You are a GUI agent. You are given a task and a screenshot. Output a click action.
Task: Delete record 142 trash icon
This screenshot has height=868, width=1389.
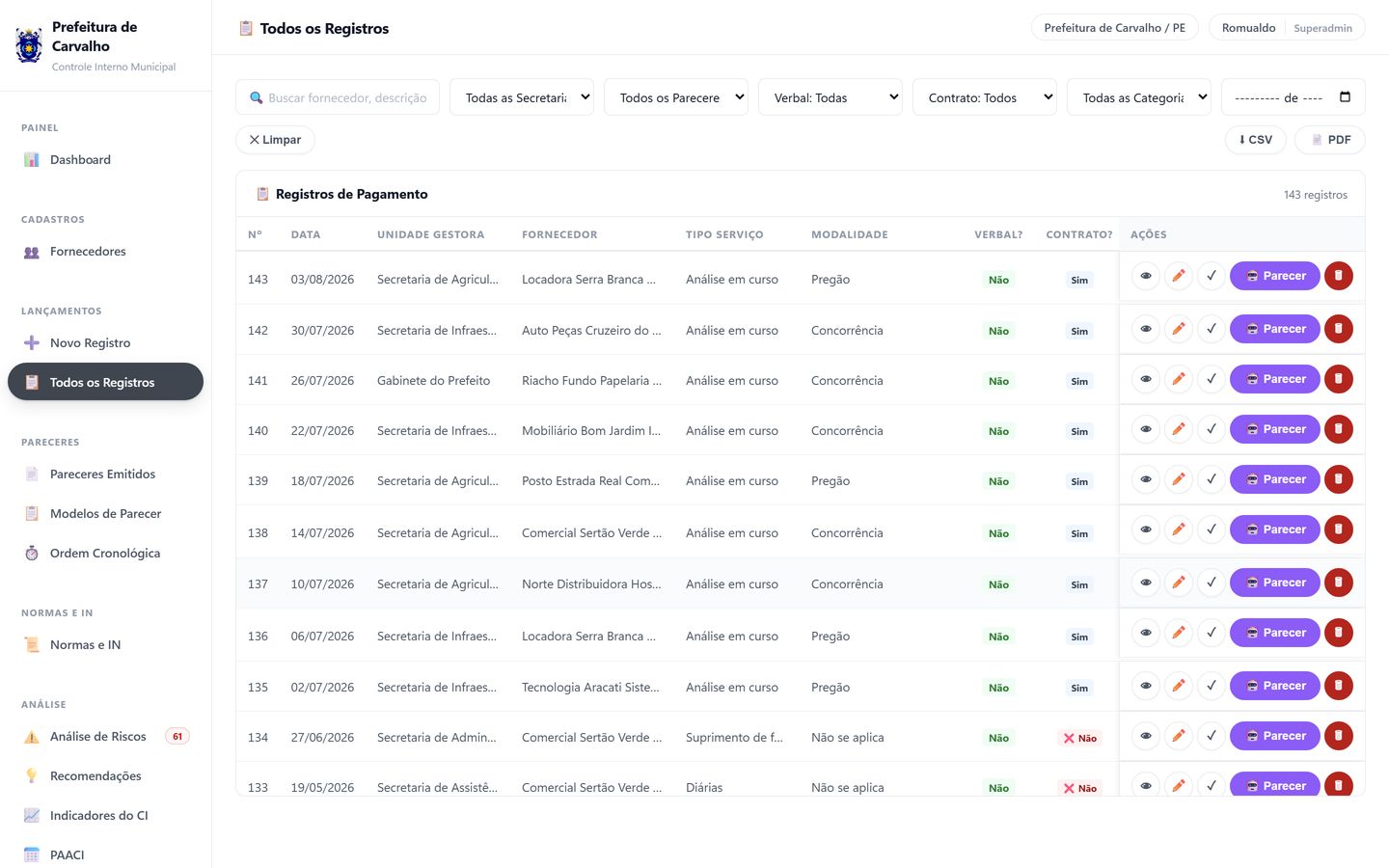(x=1339, y=329)
